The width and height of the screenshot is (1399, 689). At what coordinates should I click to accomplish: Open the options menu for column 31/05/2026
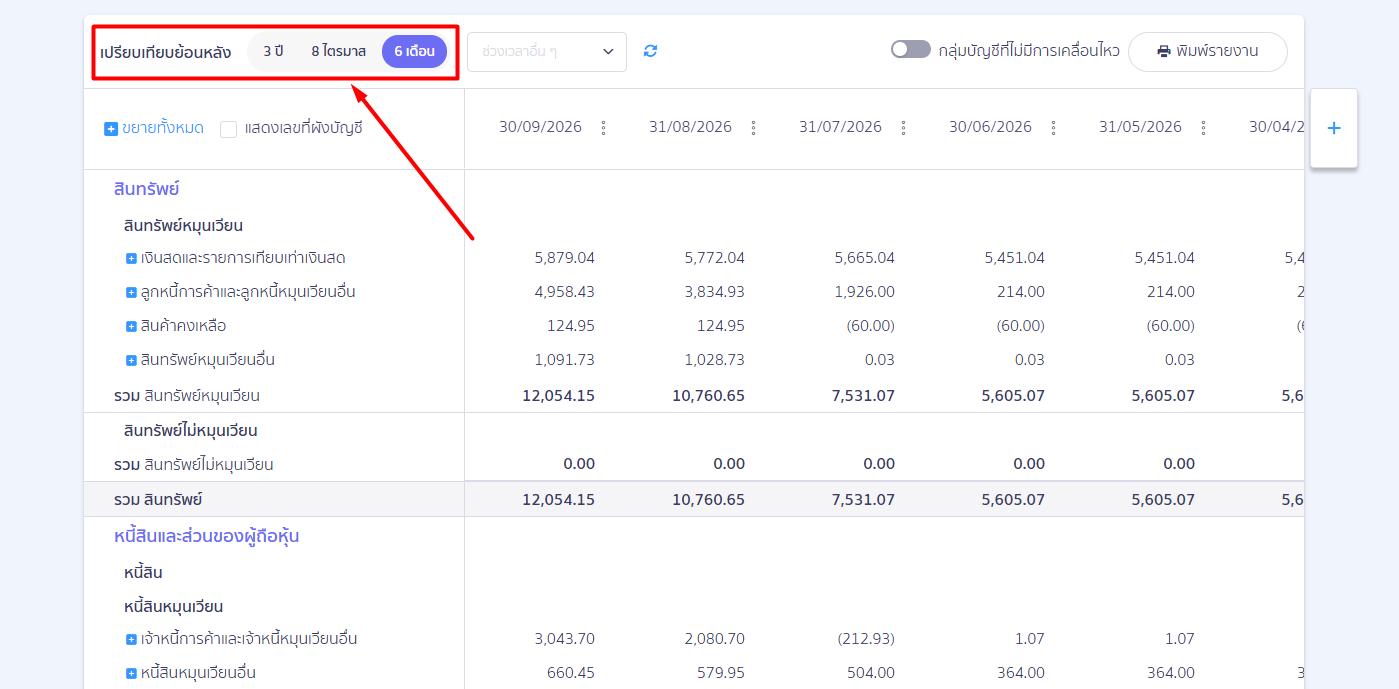(x=1203, y=128)
